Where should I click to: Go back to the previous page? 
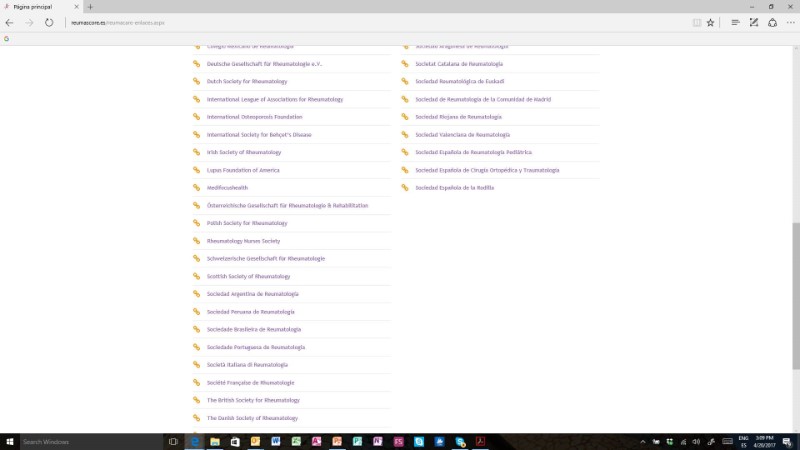[9, 22]
